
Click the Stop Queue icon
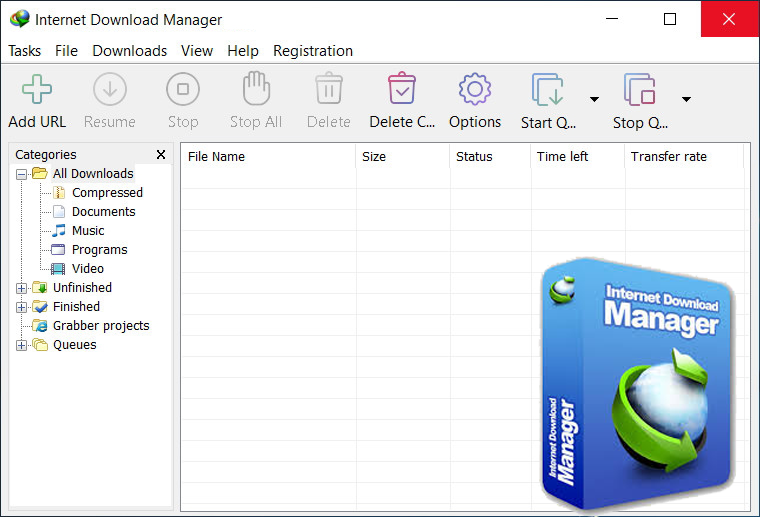click(640, 89)
